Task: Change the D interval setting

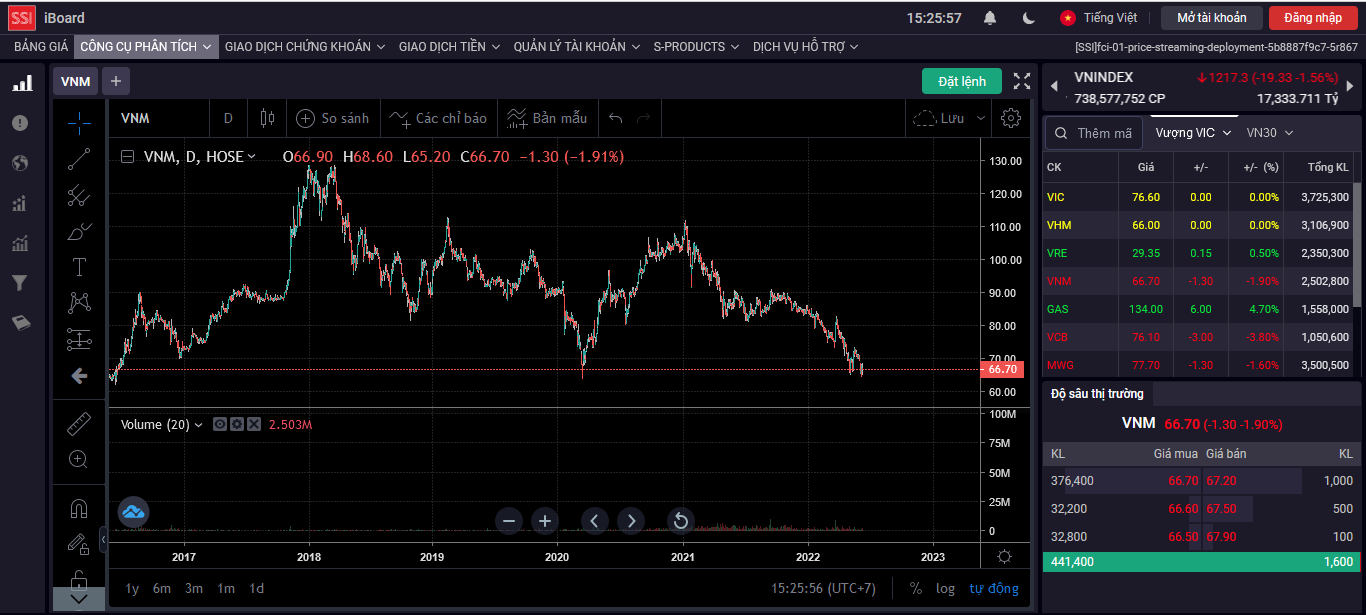Action: point(228,118)
